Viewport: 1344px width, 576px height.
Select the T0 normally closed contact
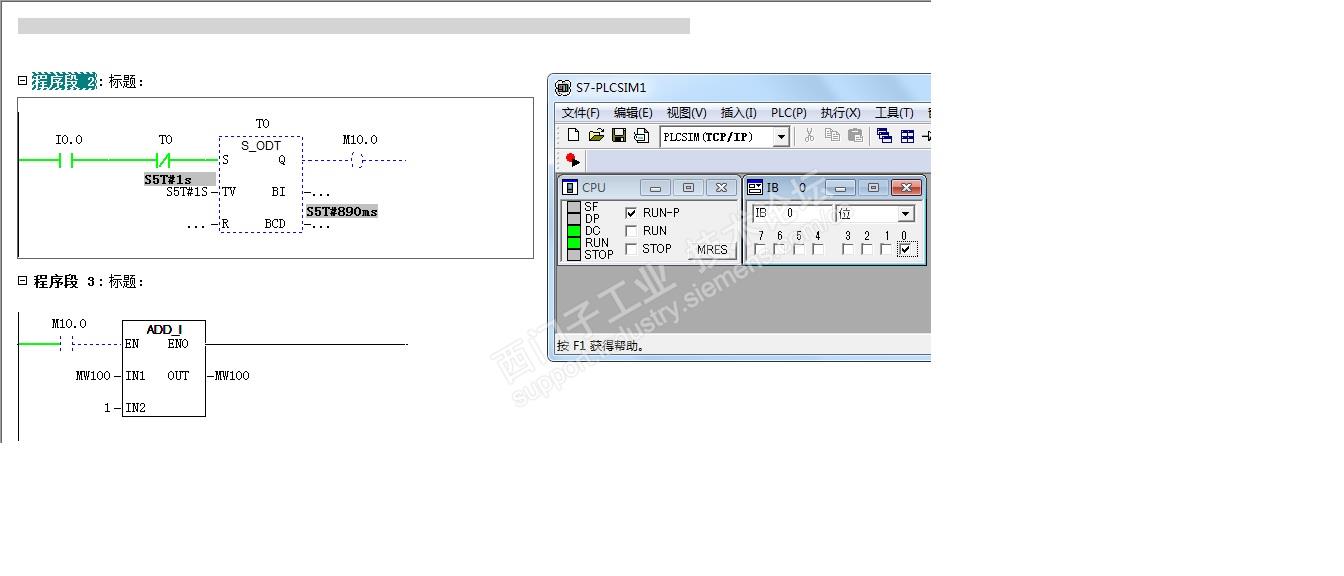point(165,160)
